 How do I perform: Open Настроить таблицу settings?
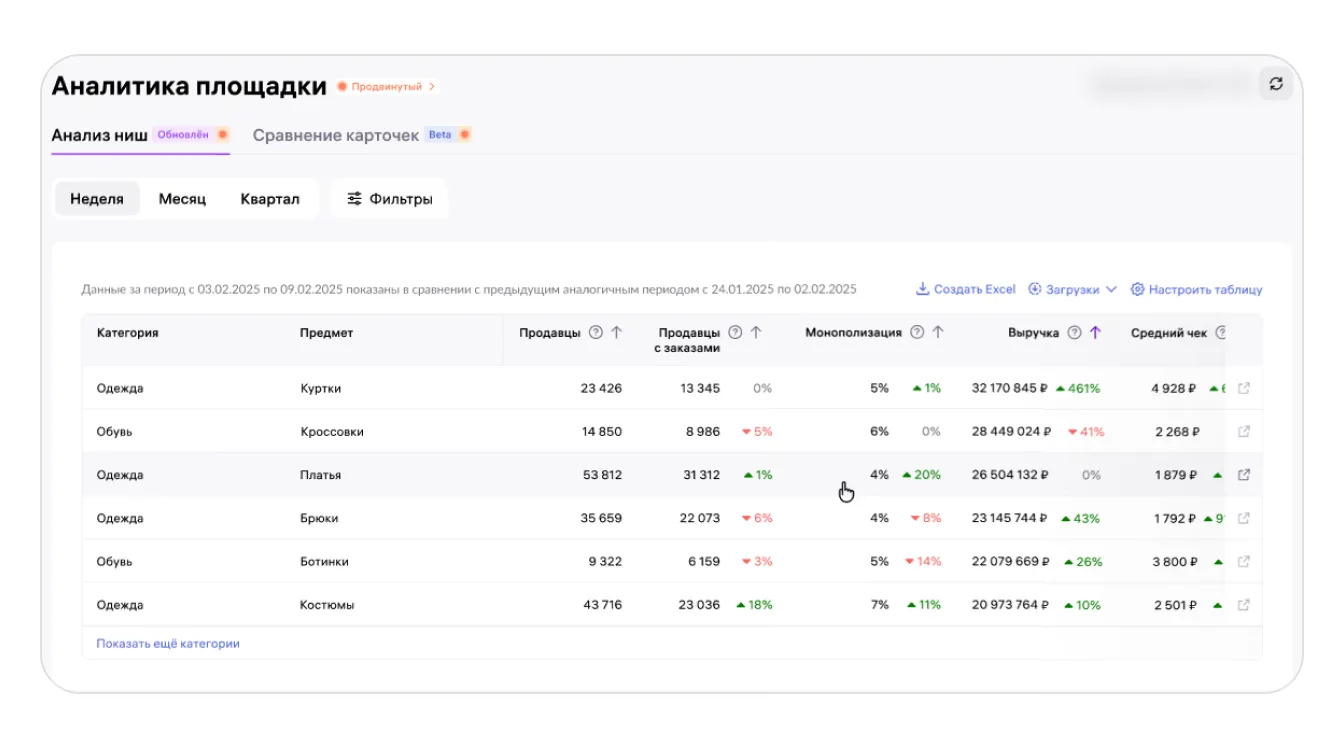click(1196, 290)
